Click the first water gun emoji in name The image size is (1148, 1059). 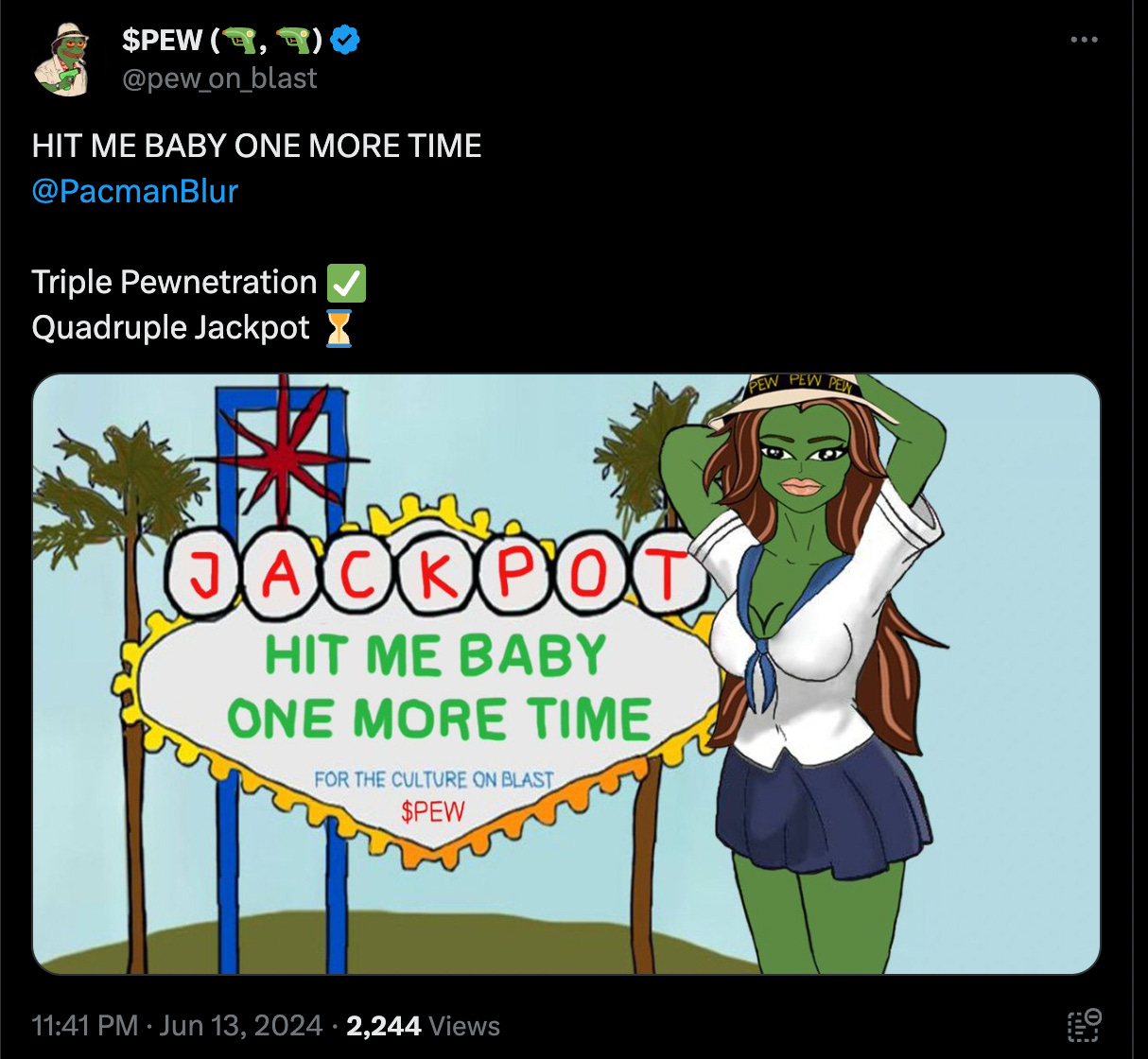pyautogui.click(x=238, y=41)
